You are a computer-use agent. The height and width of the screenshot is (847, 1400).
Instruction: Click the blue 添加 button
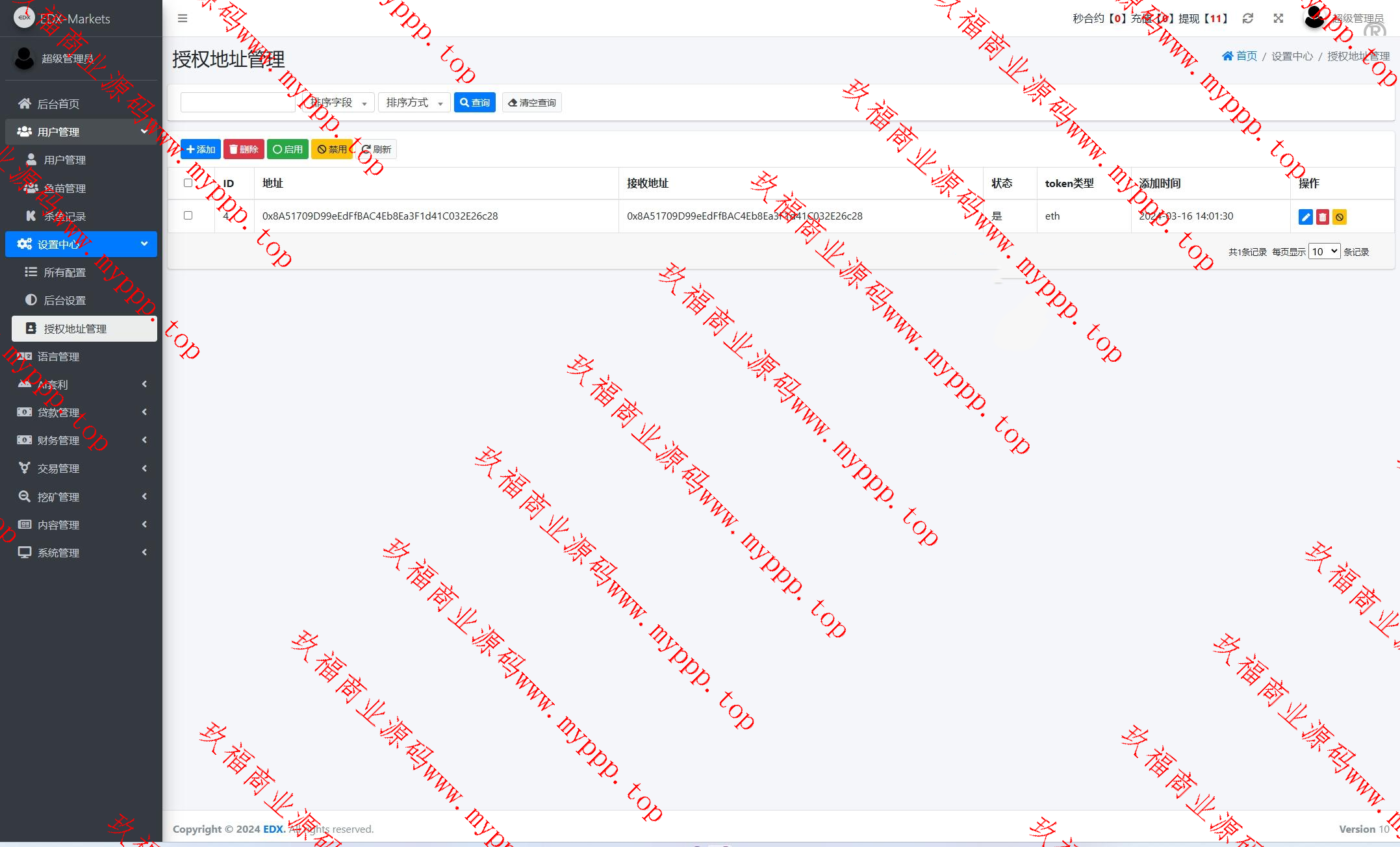pos(200,149)
